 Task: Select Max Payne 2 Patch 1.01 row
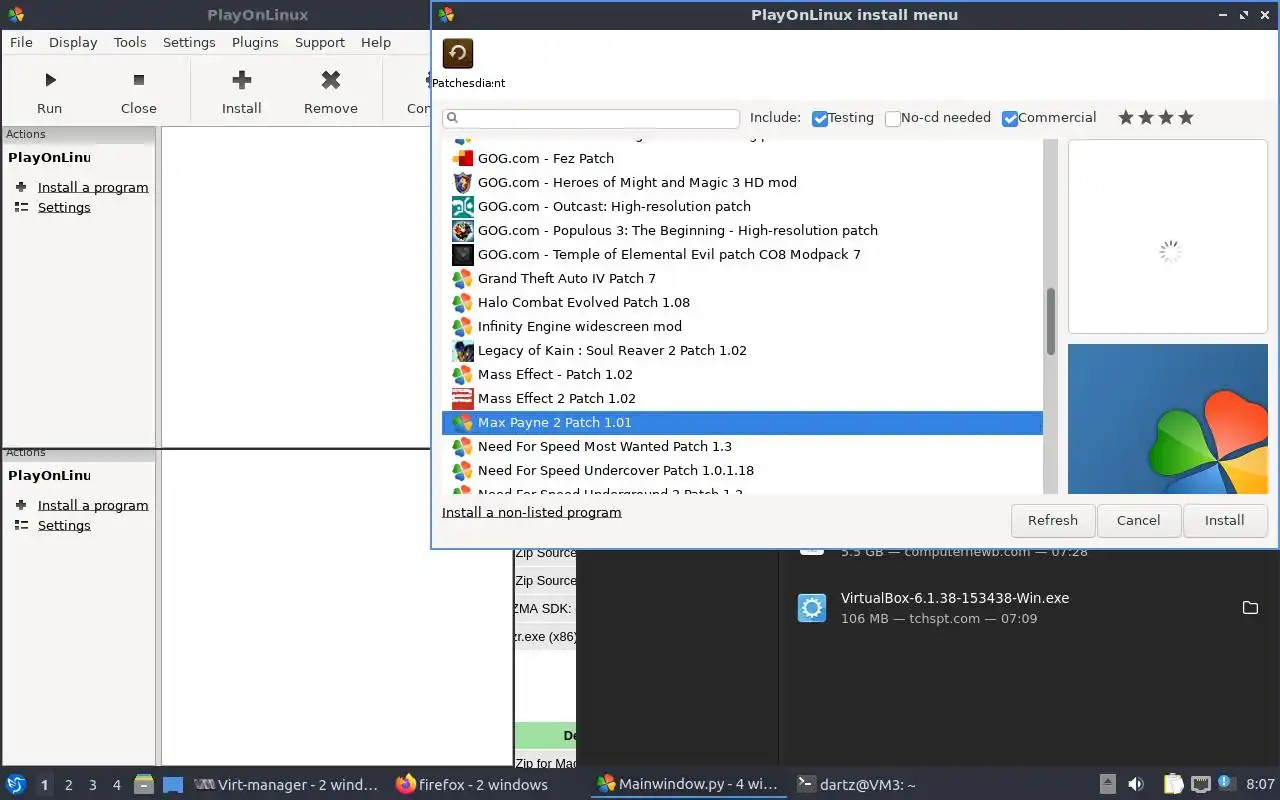click(x=742, y=422)
